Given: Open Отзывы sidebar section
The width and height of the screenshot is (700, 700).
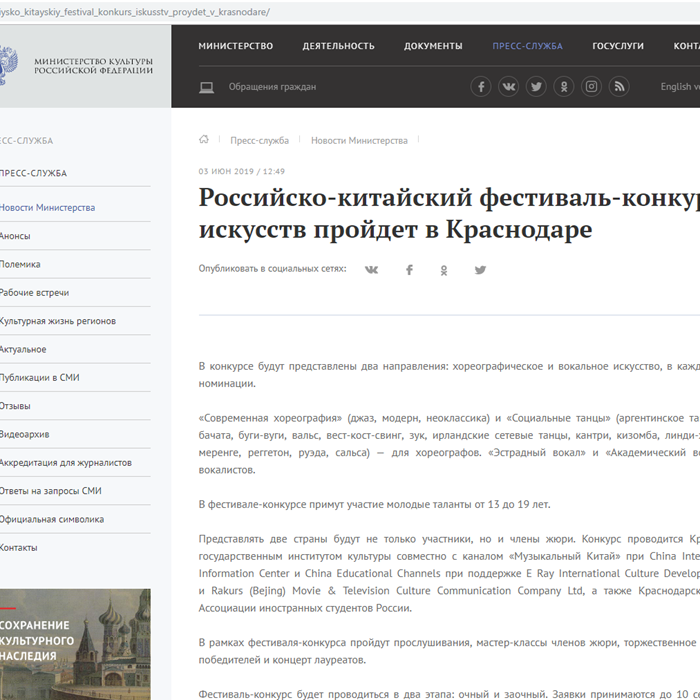Looking at the screenshot, I should (x=15, y=406).
